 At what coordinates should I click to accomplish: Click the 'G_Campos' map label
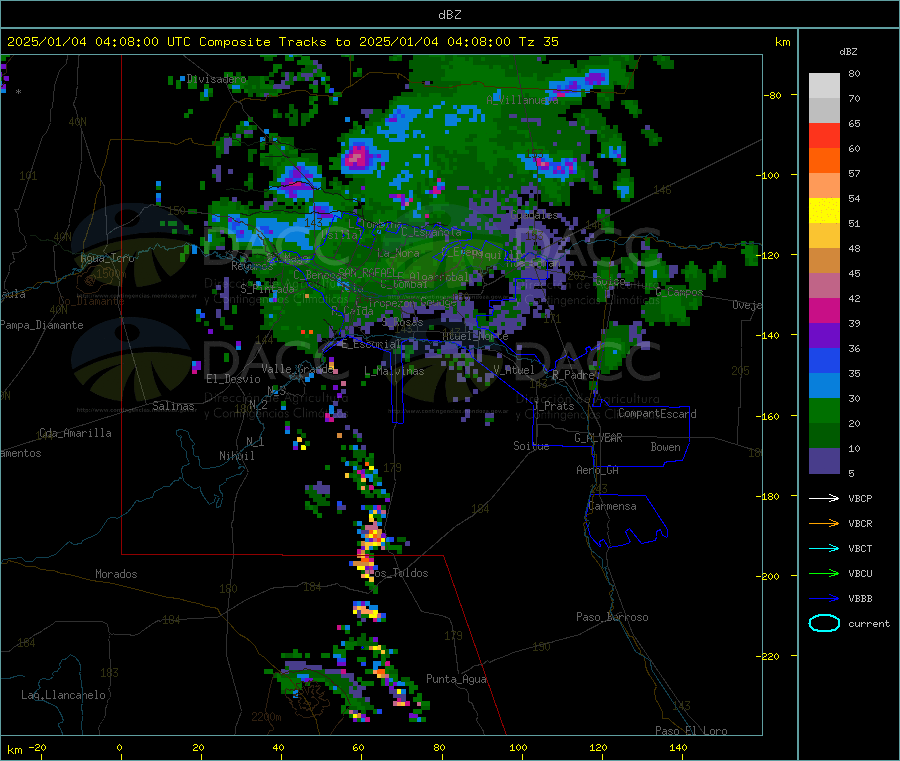[679, 292]
